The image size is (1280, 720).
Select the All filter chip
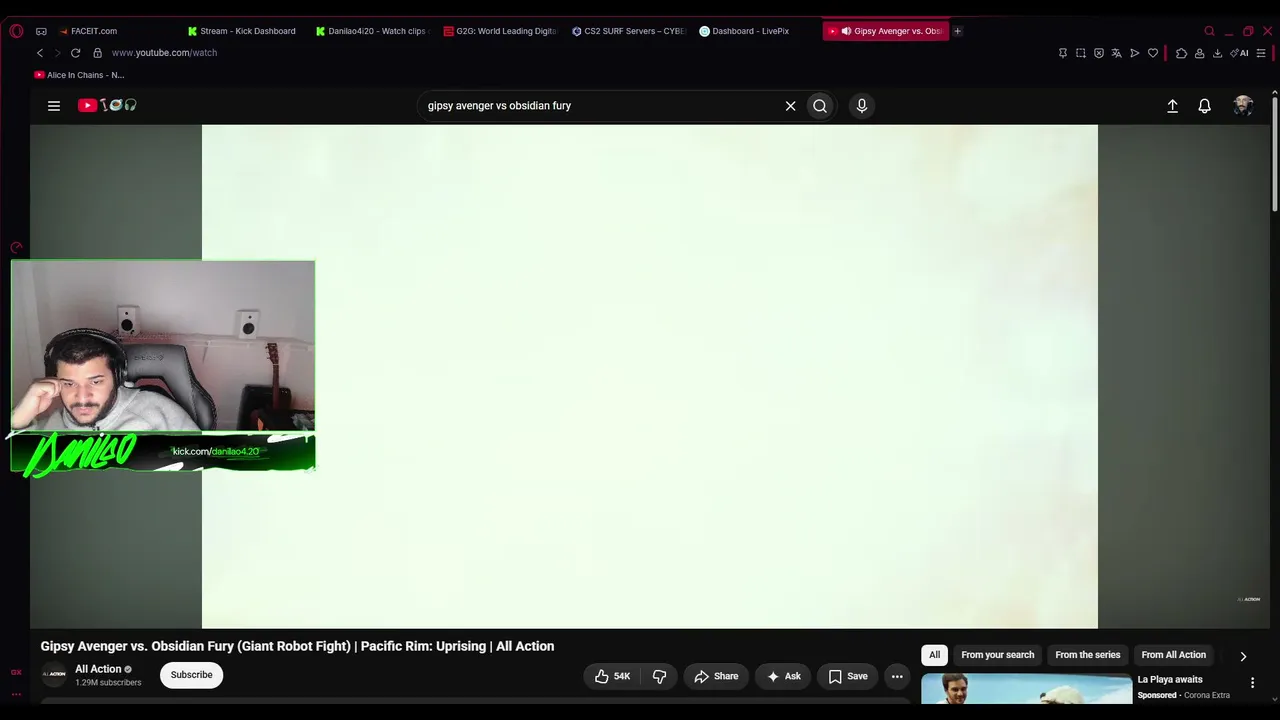[x=934, y=655]
